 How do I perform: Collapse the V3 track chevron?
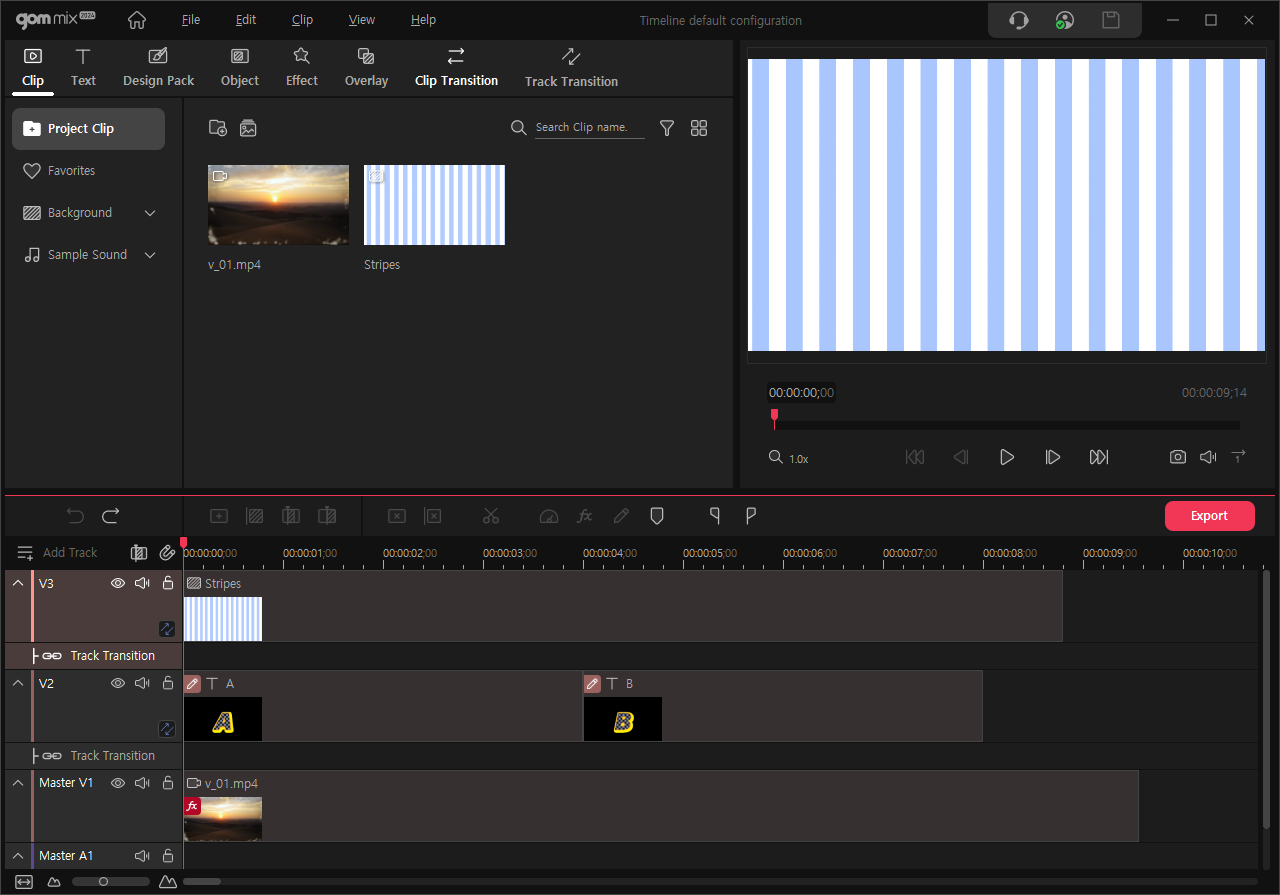[x=18, y=583]
